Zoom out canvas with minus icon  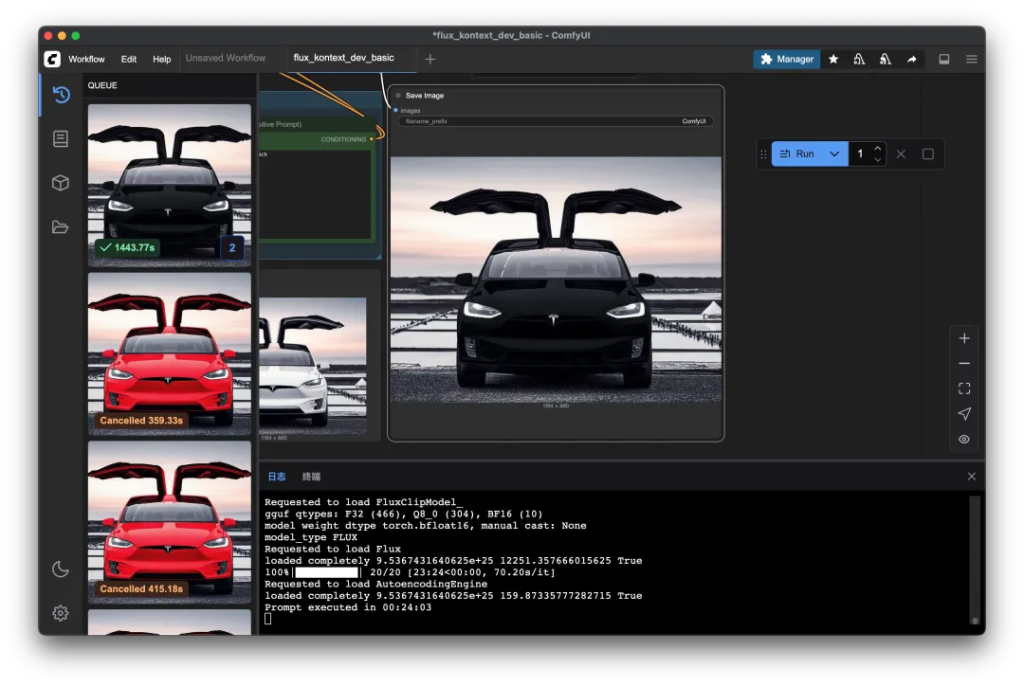[965, 363]
